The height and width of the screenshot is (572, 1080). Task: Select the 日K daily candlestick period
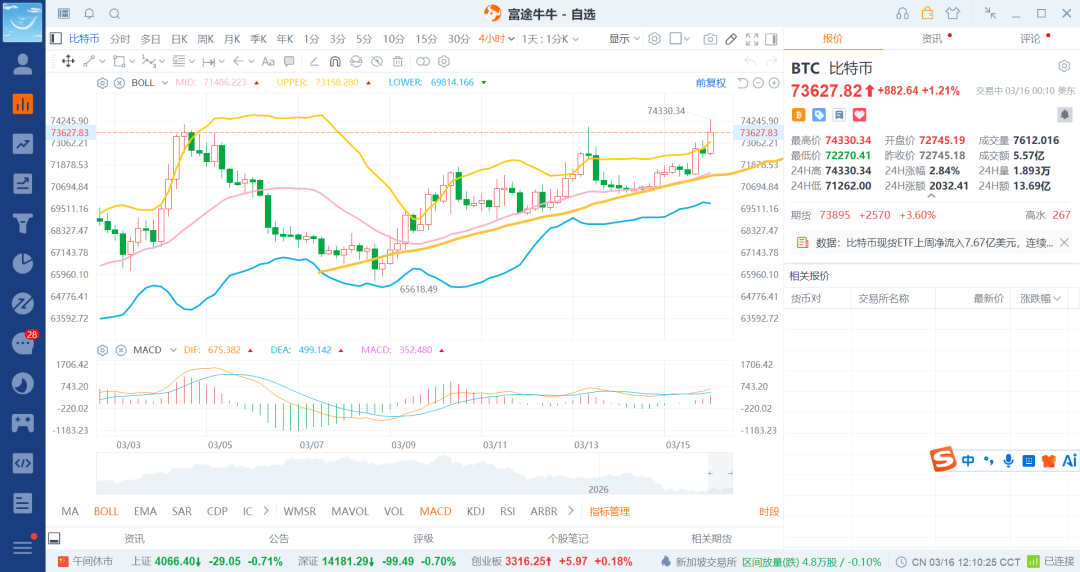tap(179, 39)
